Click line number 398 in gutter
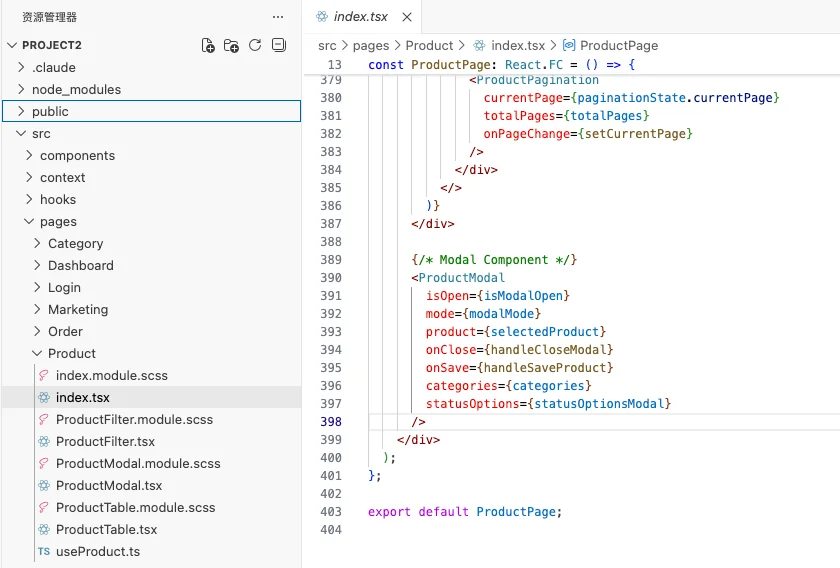 coord(330,422)
